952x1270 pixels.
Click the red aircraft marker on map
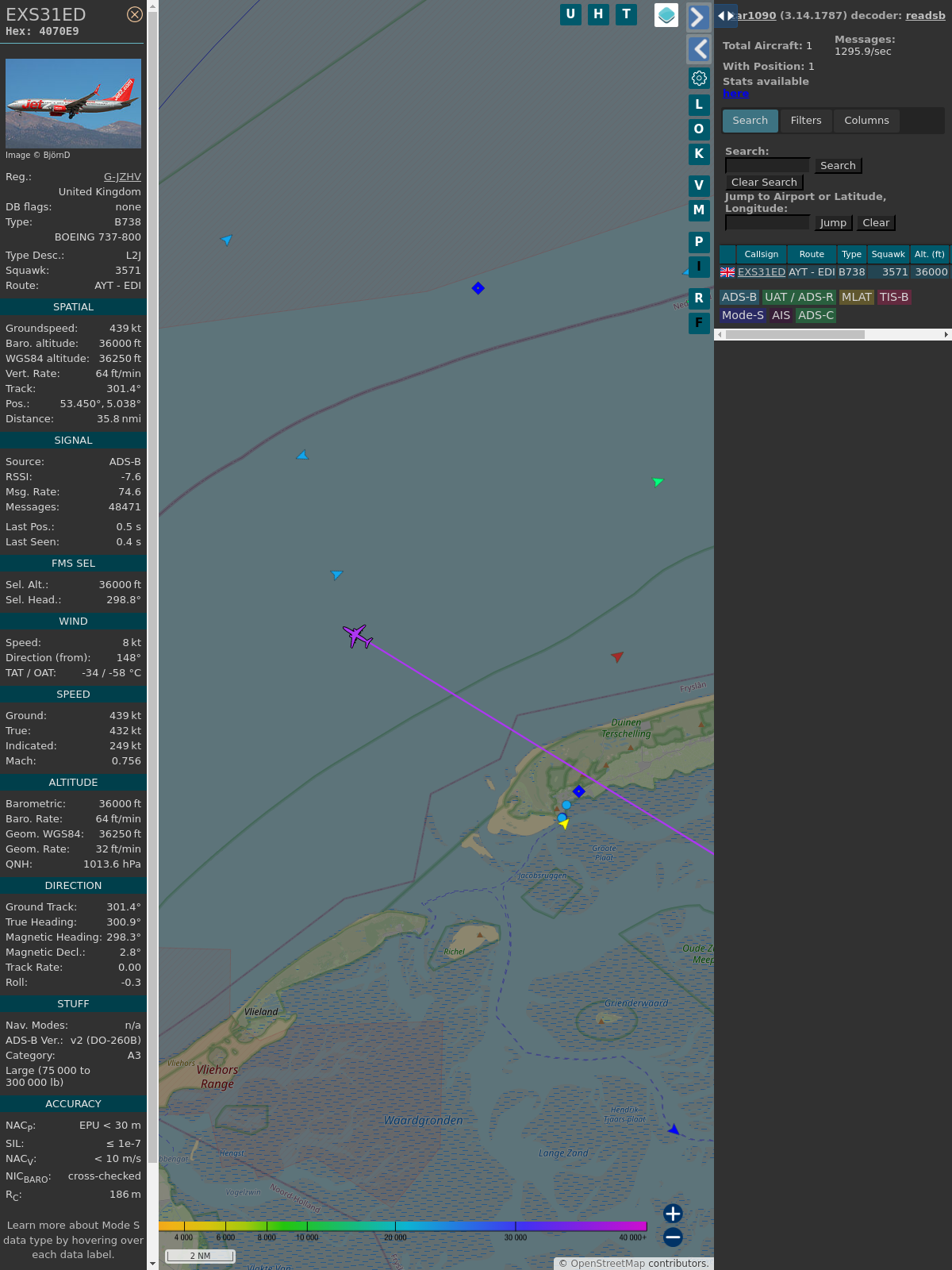point(617,656)
